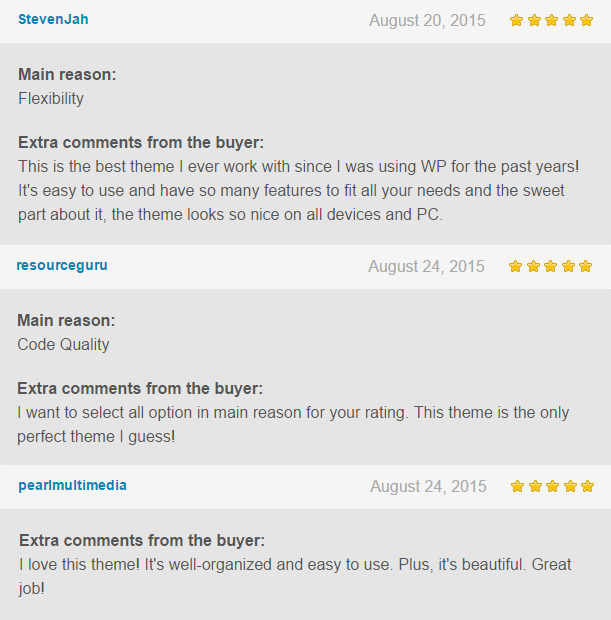The width and height of the screenshot is (611, 620).
Task: Click the second star in pearlmultimedia's rating
Action: pos(535,486)
